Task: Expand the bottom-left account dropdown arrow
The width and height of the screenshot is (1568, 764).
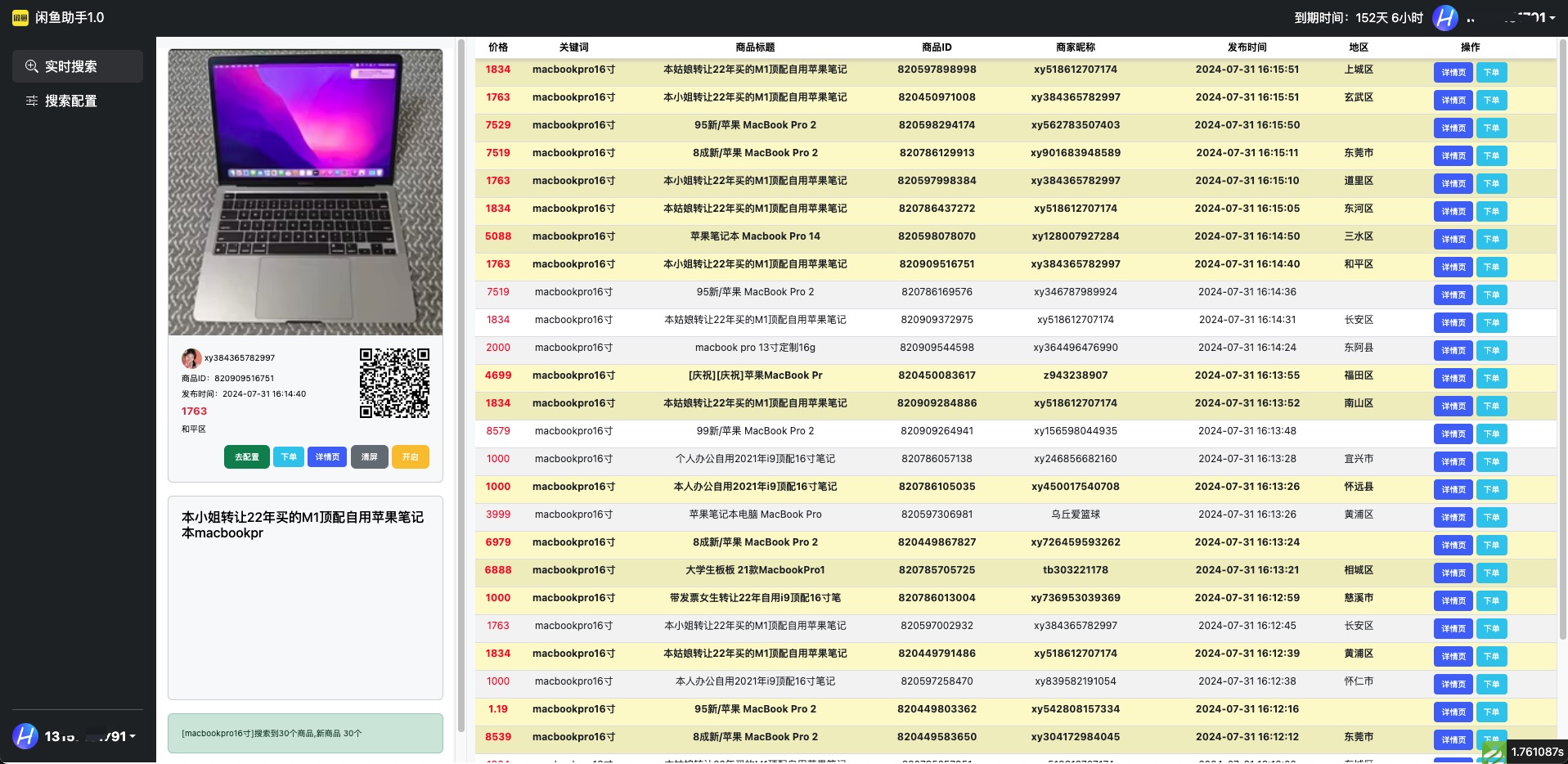Action: coord(133,737)
